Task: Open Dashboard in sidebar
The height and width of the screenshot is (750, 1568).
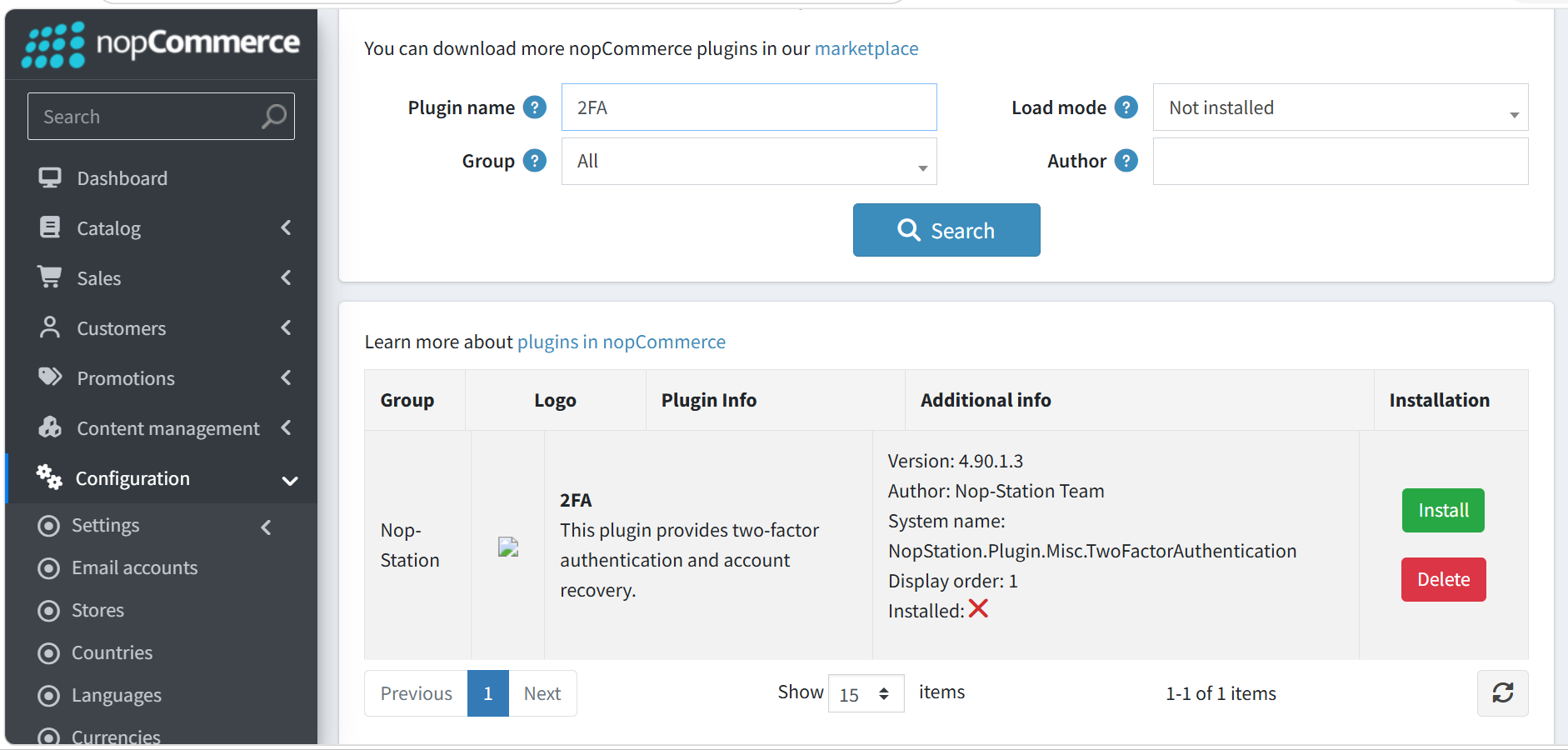Action: click(x=122, y=178)
